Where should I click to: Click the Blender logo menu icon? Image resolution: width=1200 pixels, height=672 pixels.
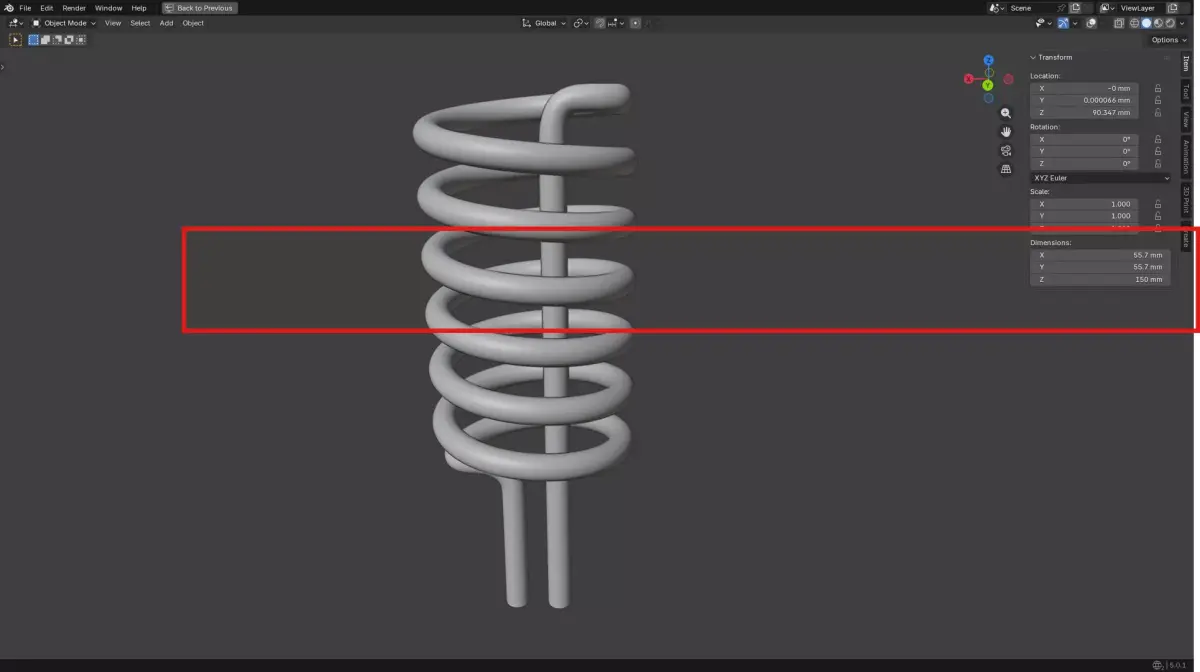tap(9, 8)
